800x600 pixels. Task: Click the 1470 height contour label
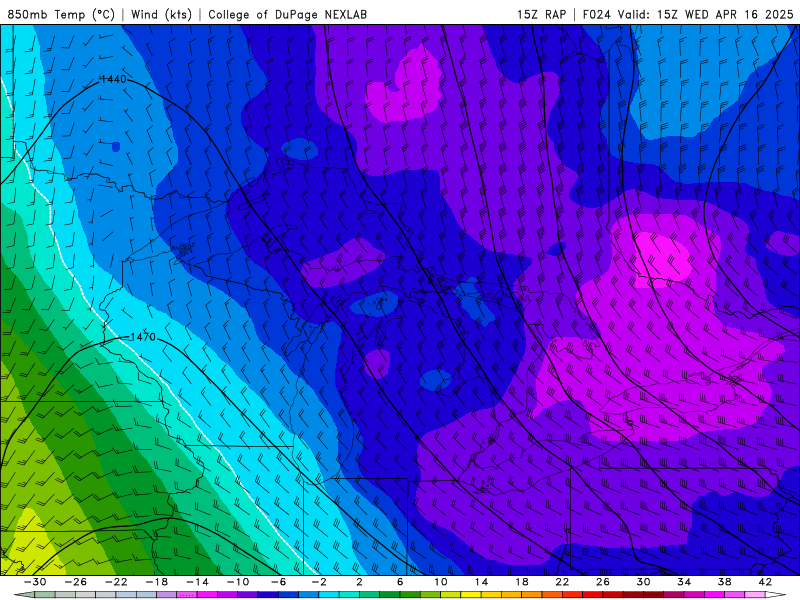coord(142,337)
